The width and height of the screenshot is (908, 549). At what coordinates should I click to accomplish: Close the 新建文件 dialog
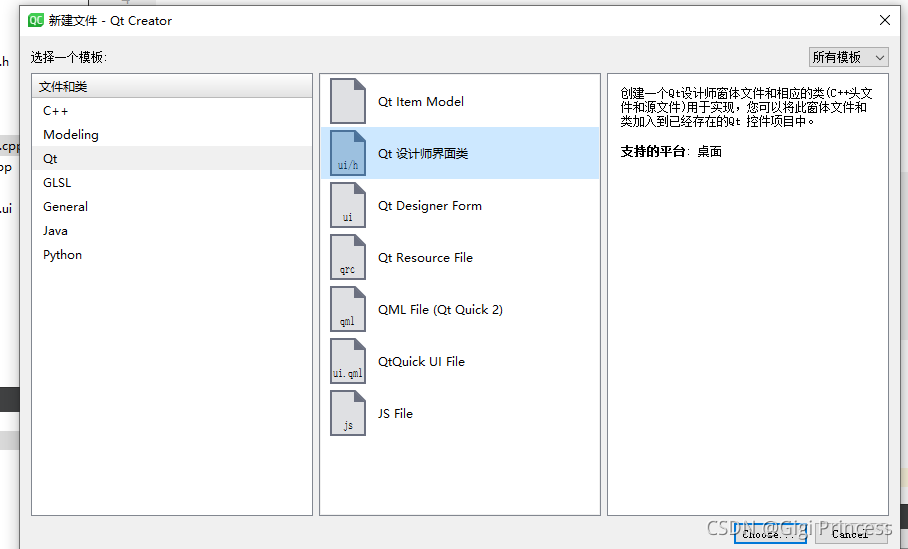coord(885,20)
